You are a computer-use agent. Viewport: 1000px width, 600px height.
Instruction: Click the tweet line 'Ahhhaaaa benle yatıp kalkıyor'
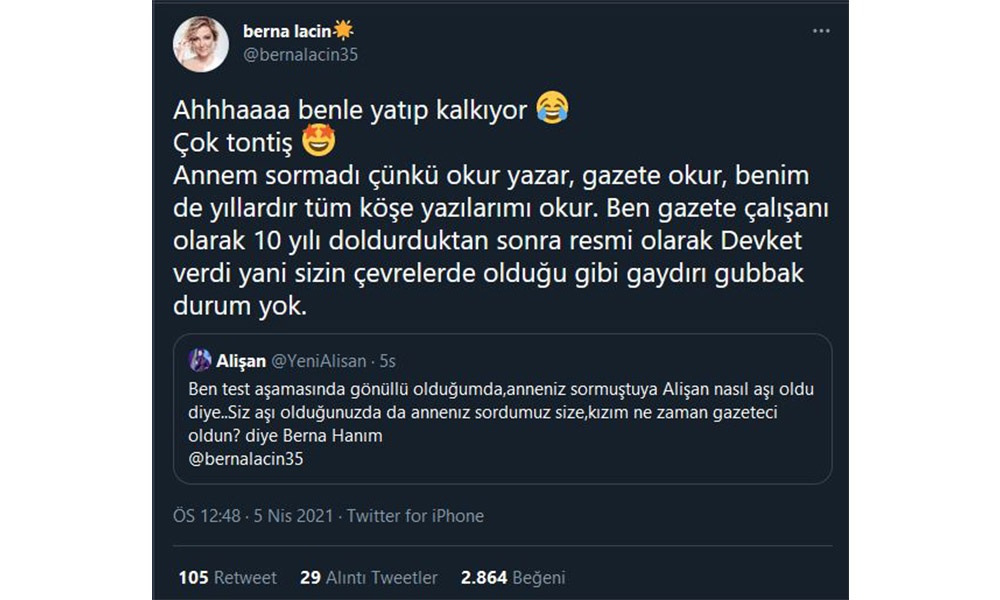pos(350,110)
